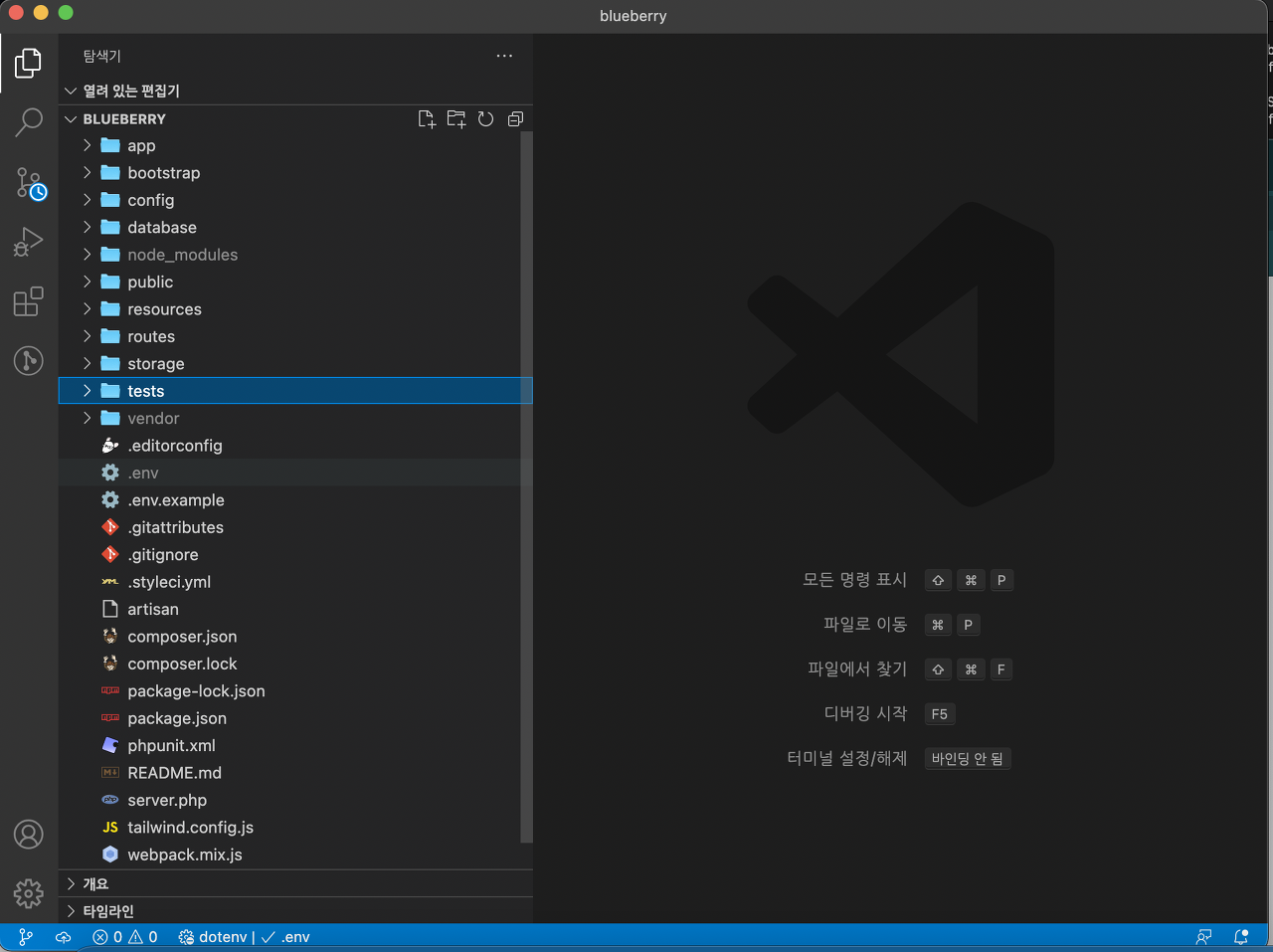Viewport: 1273px width, 952px height.
Task: Click the New File icon in BLUEBERRY header
Action: [427, 119]
